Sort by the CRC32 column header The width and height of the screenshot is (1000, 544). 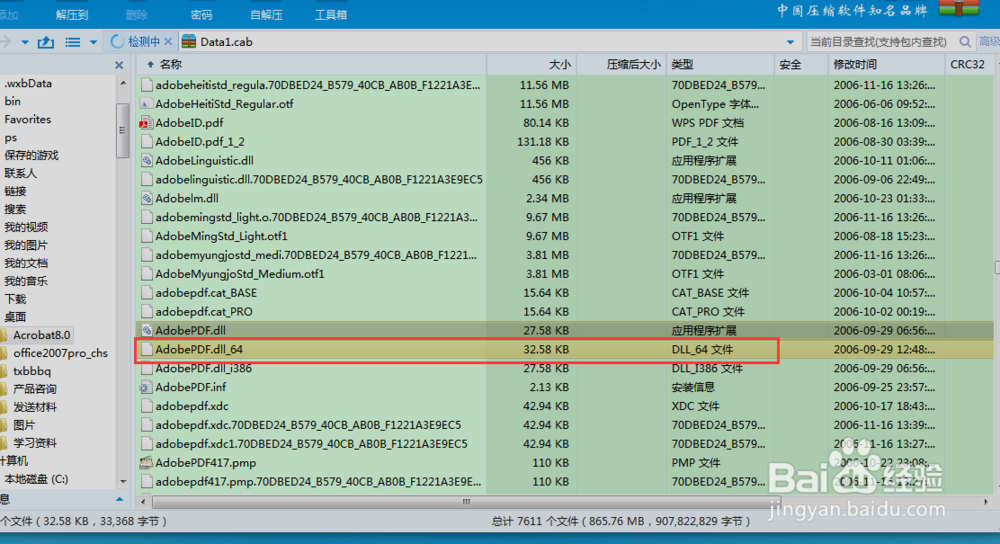[967, 64]
